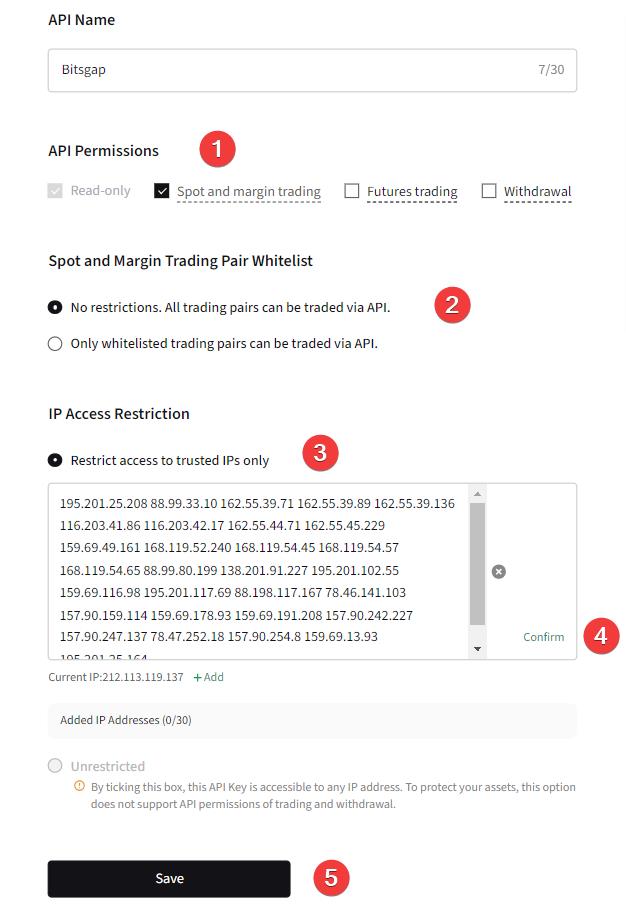The width and height of the screenshot is (626, 912).
Task: Expand Added IP Addresses section
Action: (x=312, y=720)
